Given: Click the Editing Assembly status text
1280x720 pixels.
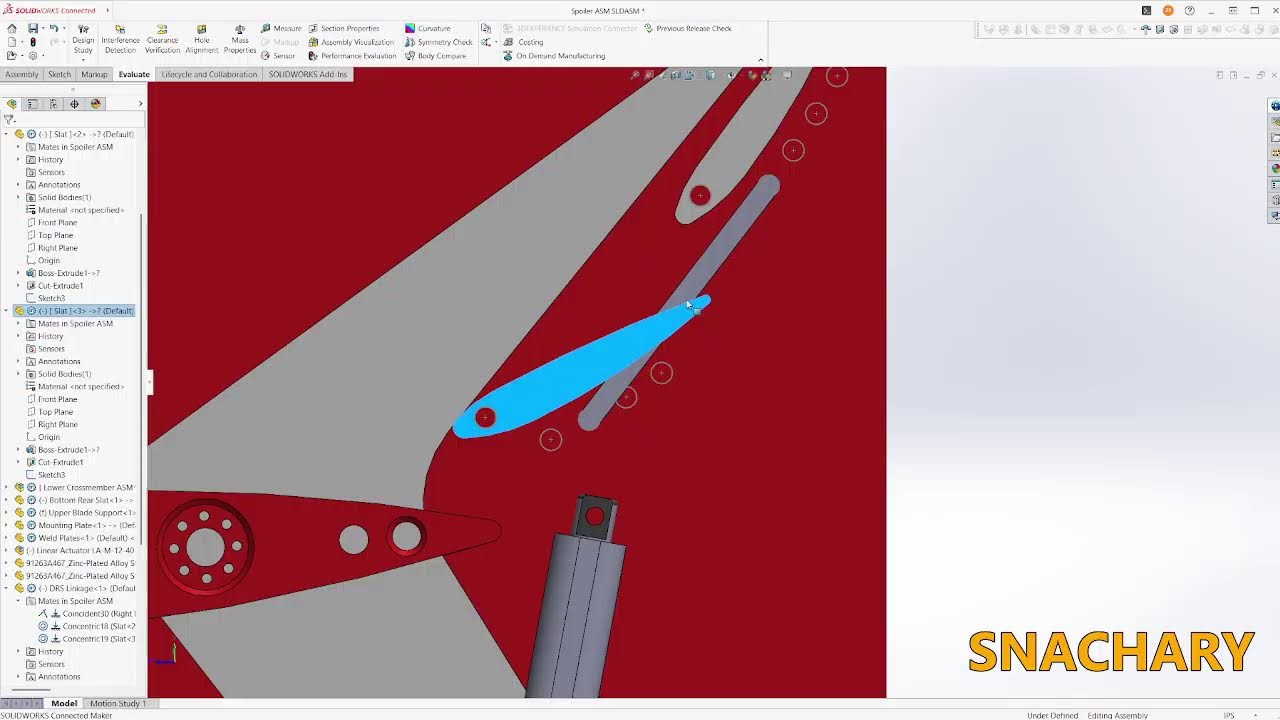Looking at the screenshot, I should pos(1118,715).
